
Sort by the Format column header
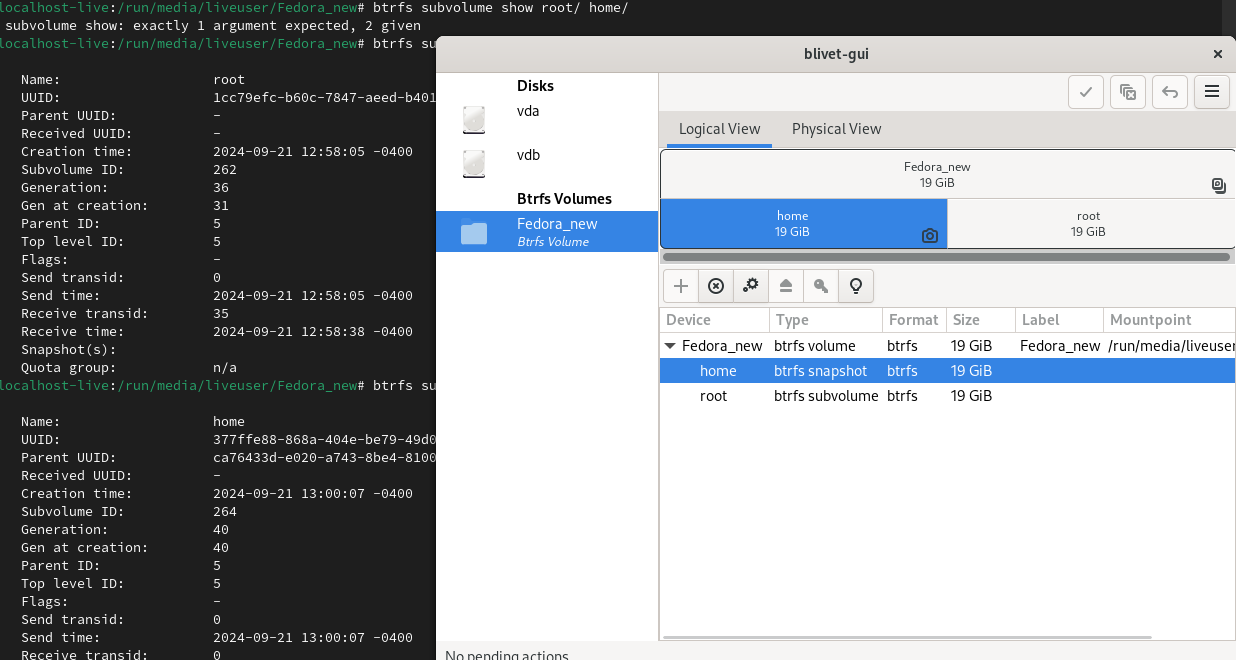point(915,320)
